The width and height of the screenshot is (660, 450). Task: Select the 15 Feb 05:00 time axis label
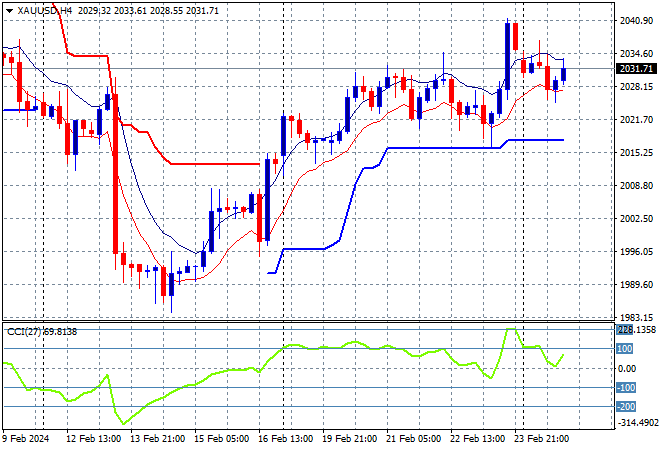click(x=221, y=439)
